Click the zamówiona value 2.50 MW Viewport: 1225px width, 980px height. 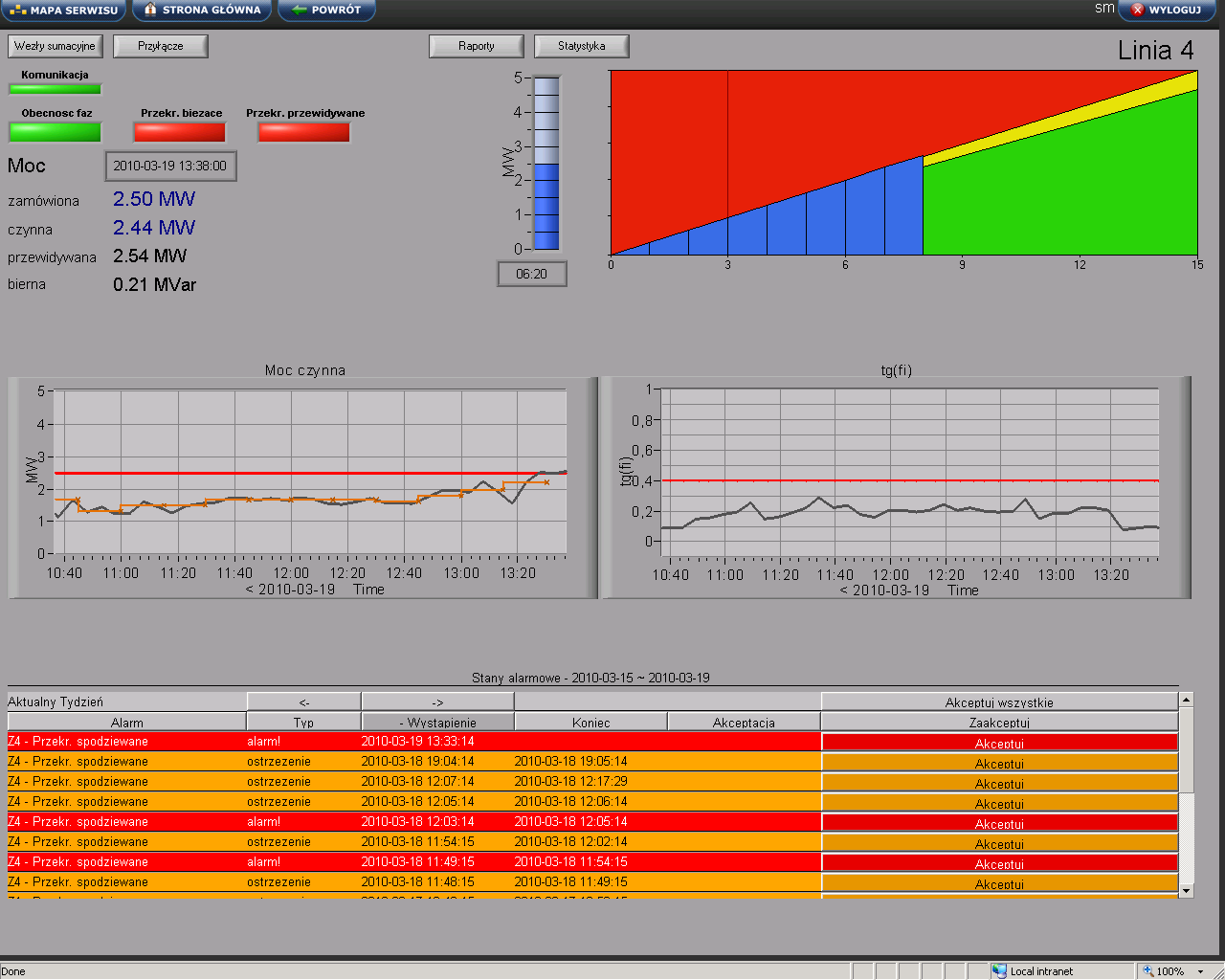click(154, 199)
